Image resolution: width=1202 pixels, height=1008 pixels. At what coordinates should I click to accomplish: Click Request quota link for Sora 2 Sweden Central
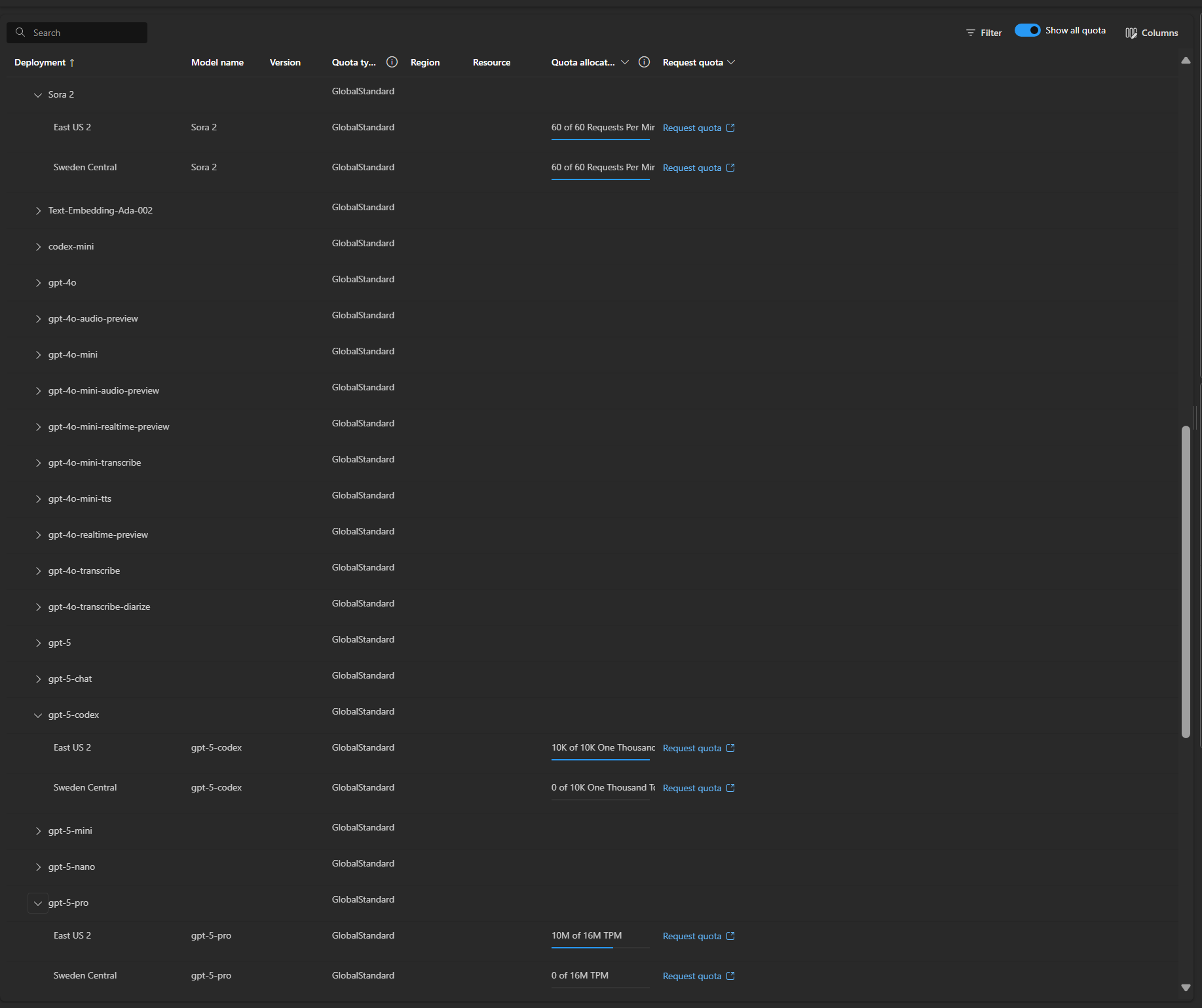click(692, 168)
